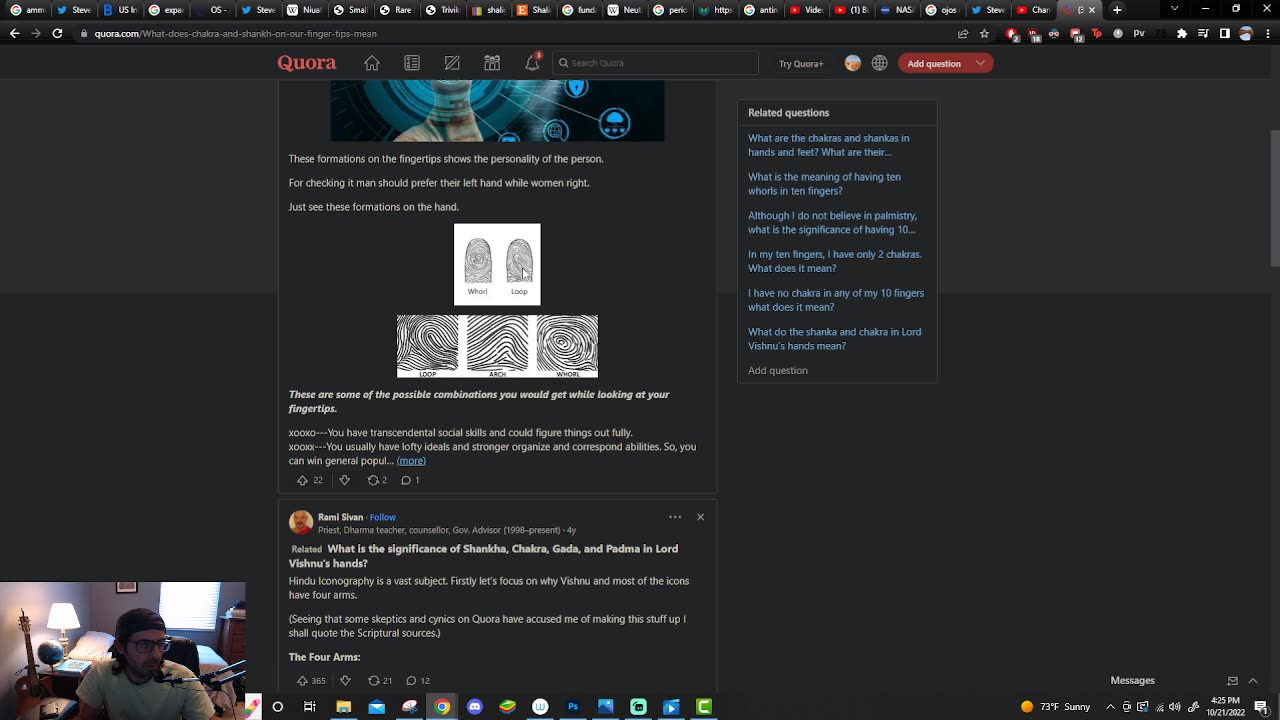Open 'Although I do not believe in palmistry' question
This screenshot has width=1280, height=720.
tap(832, 222)
